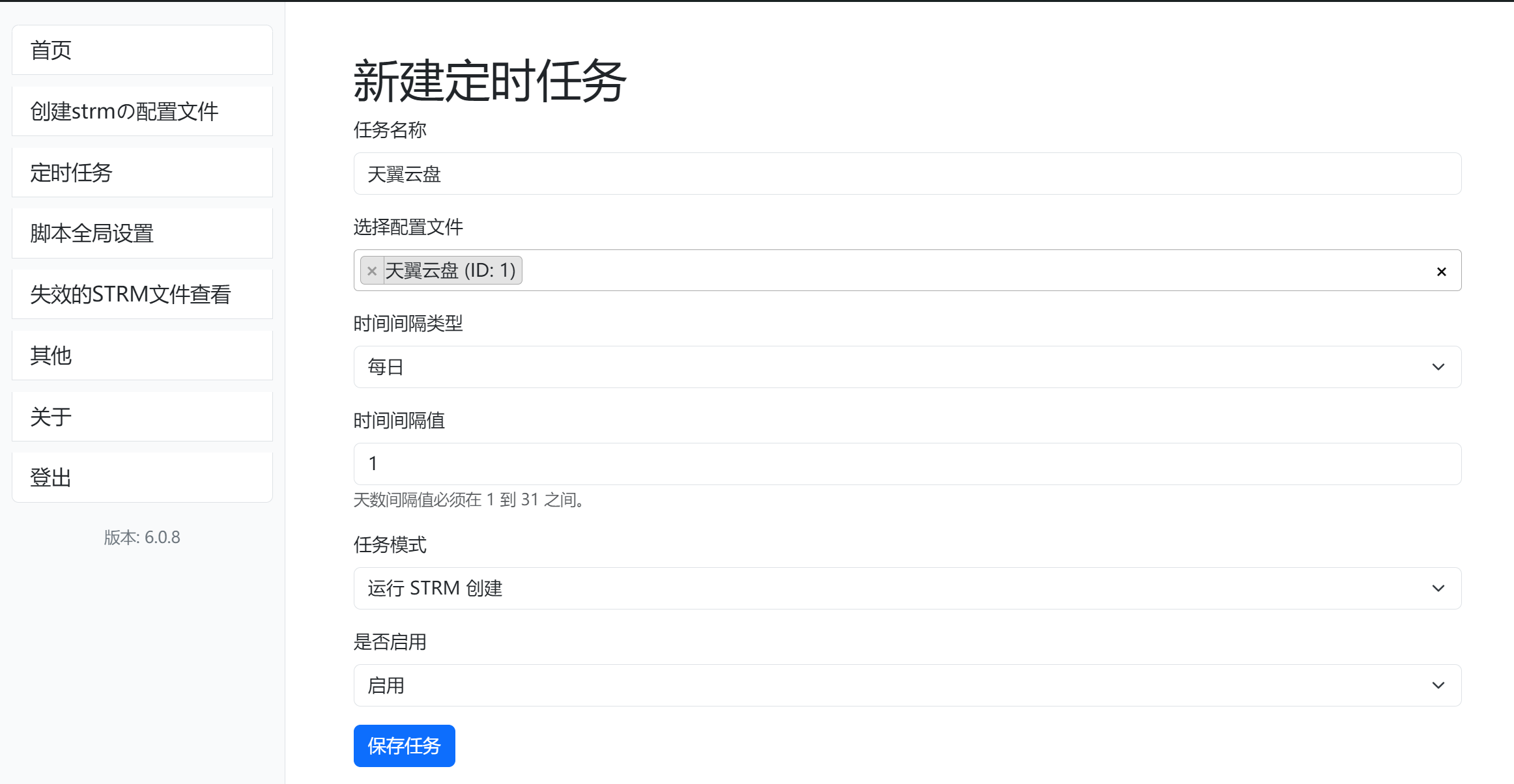Click the 新建定时任务 page heading

point(489,81)
